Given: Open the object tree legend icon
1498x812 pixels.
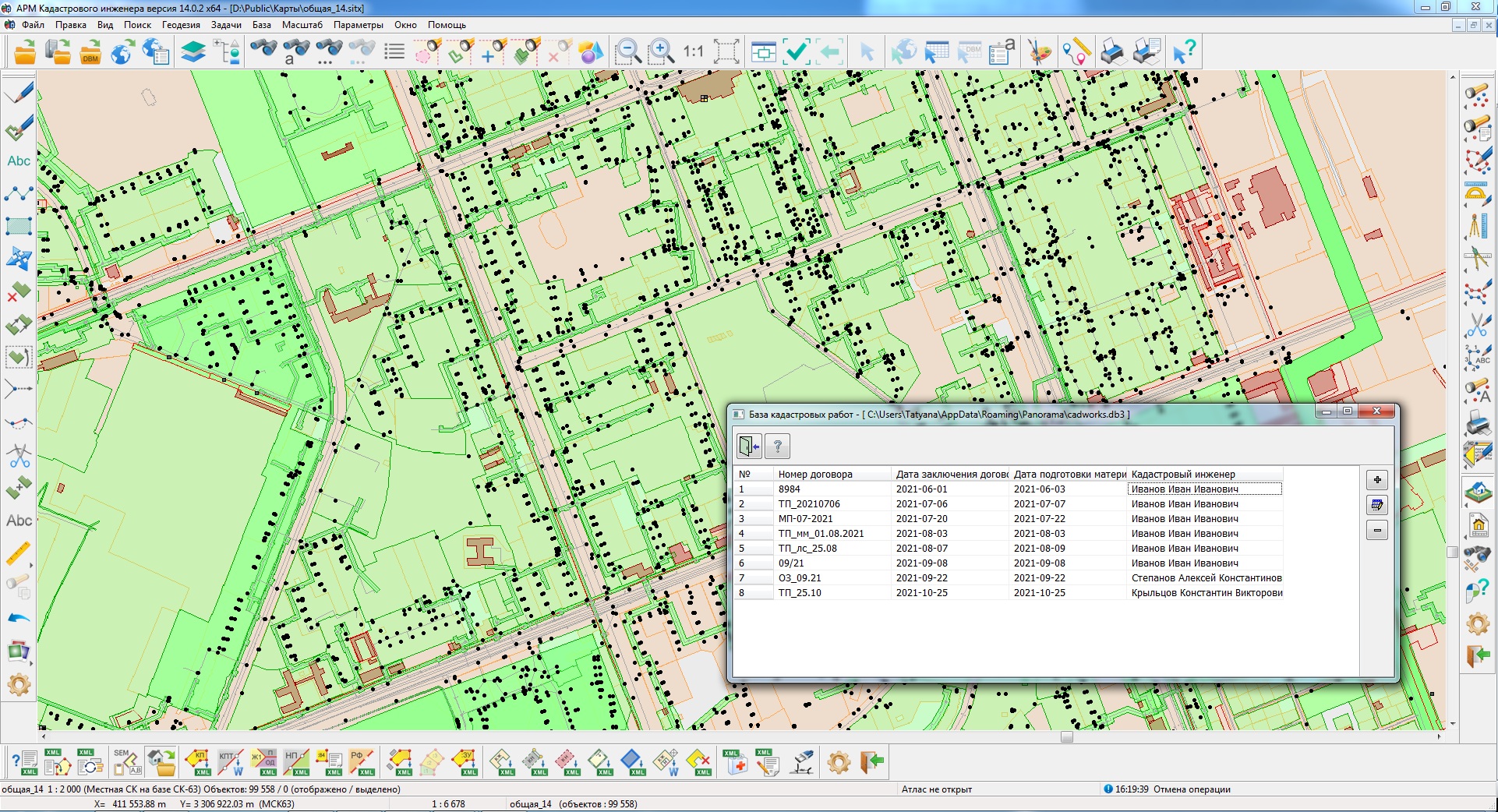Looking at the screenshot, I should pos(227,52).
